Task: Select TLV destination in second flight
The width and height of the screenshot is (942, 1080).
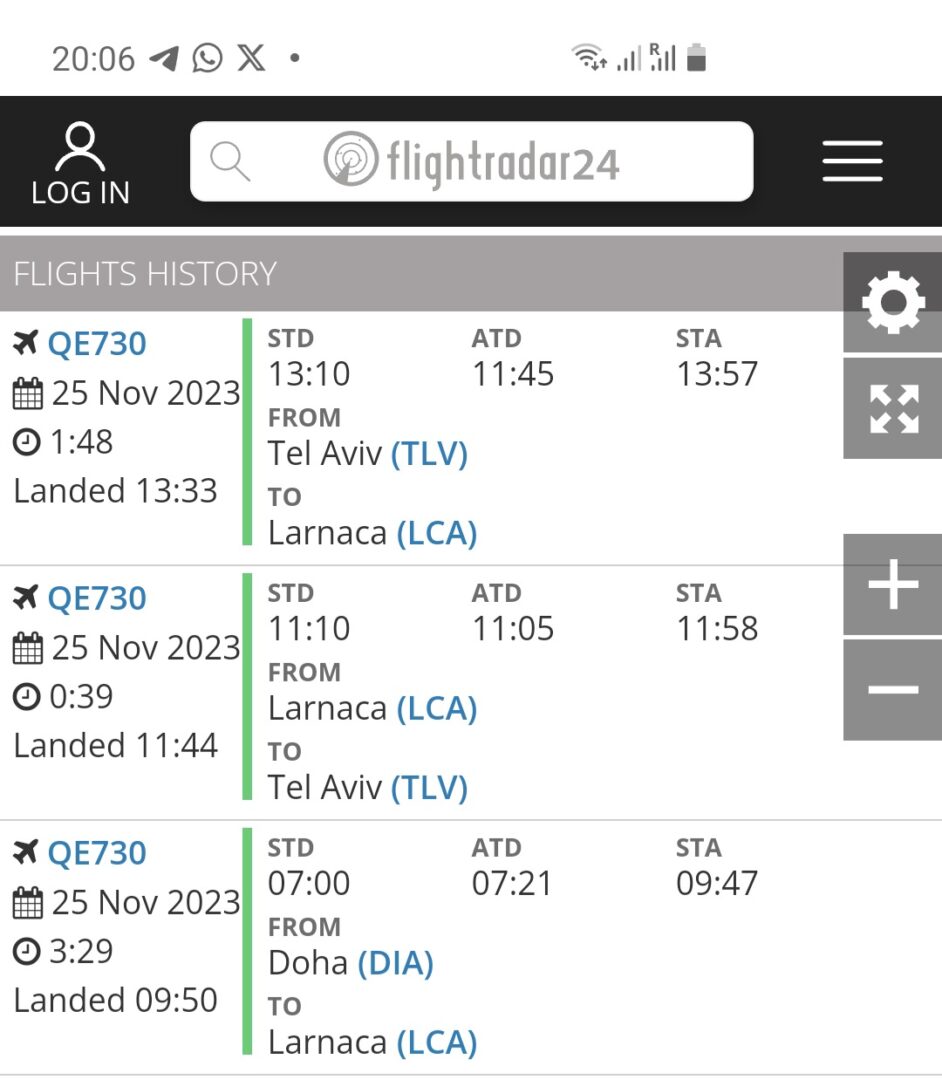Action: [x=430, y=788]
